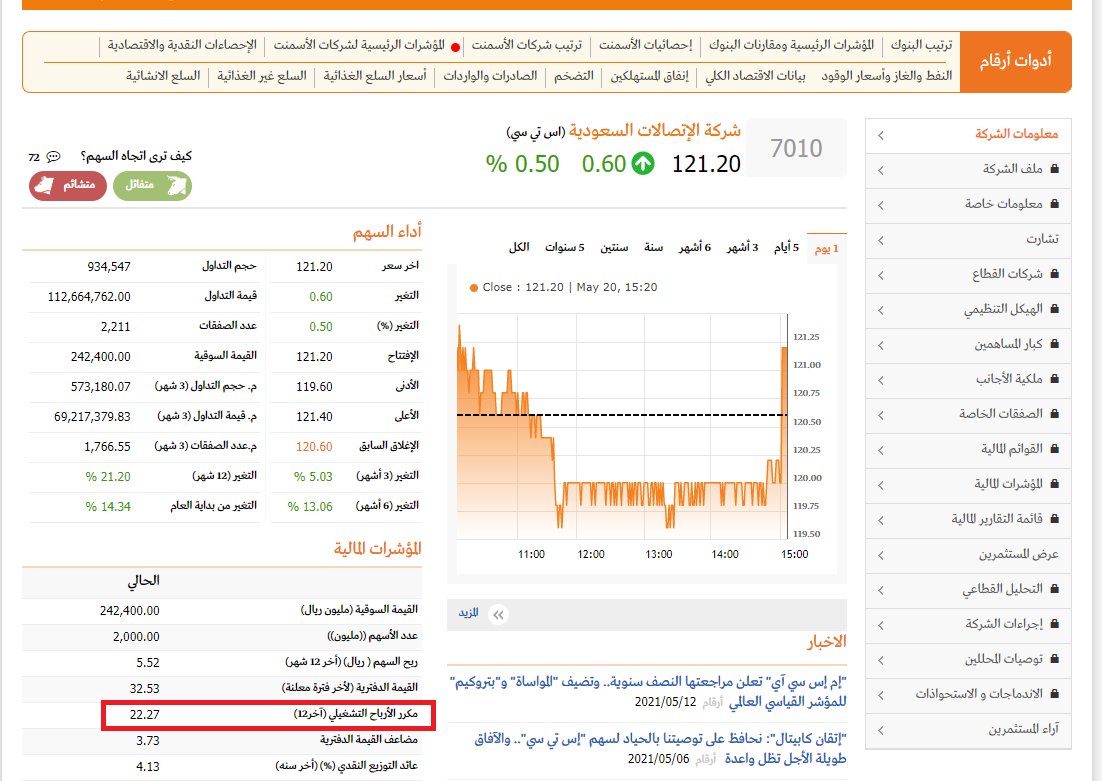The height and width of the screenshot is (781, 1102).
Task: Select the 6 أشهر chart period tab
Action: tap(694, 247)
